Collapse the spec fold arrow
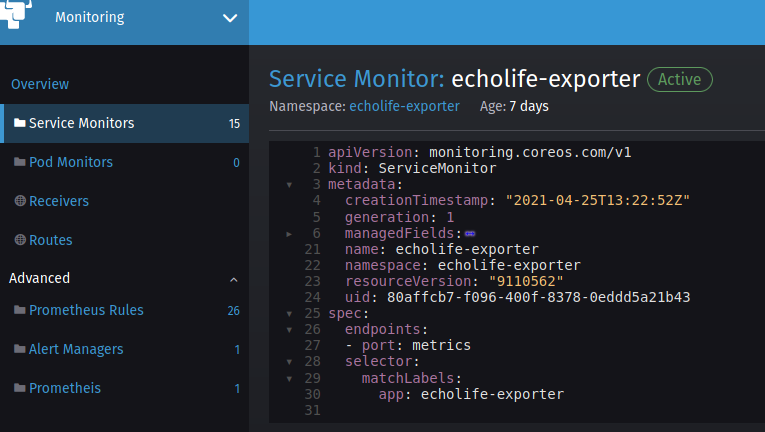 [x=289, y=314]
